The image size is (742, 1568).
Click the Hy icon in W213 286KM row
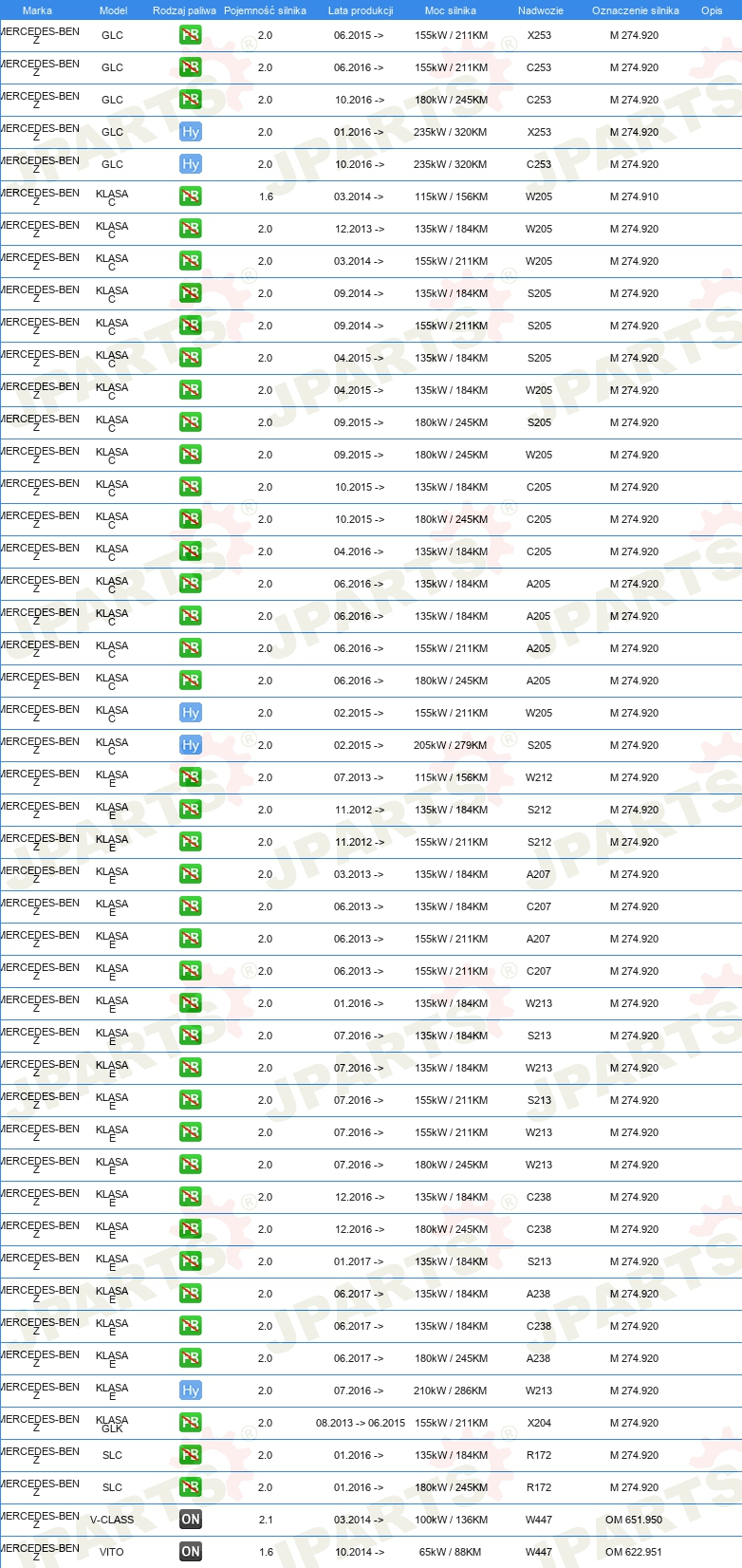[191, 1391]
